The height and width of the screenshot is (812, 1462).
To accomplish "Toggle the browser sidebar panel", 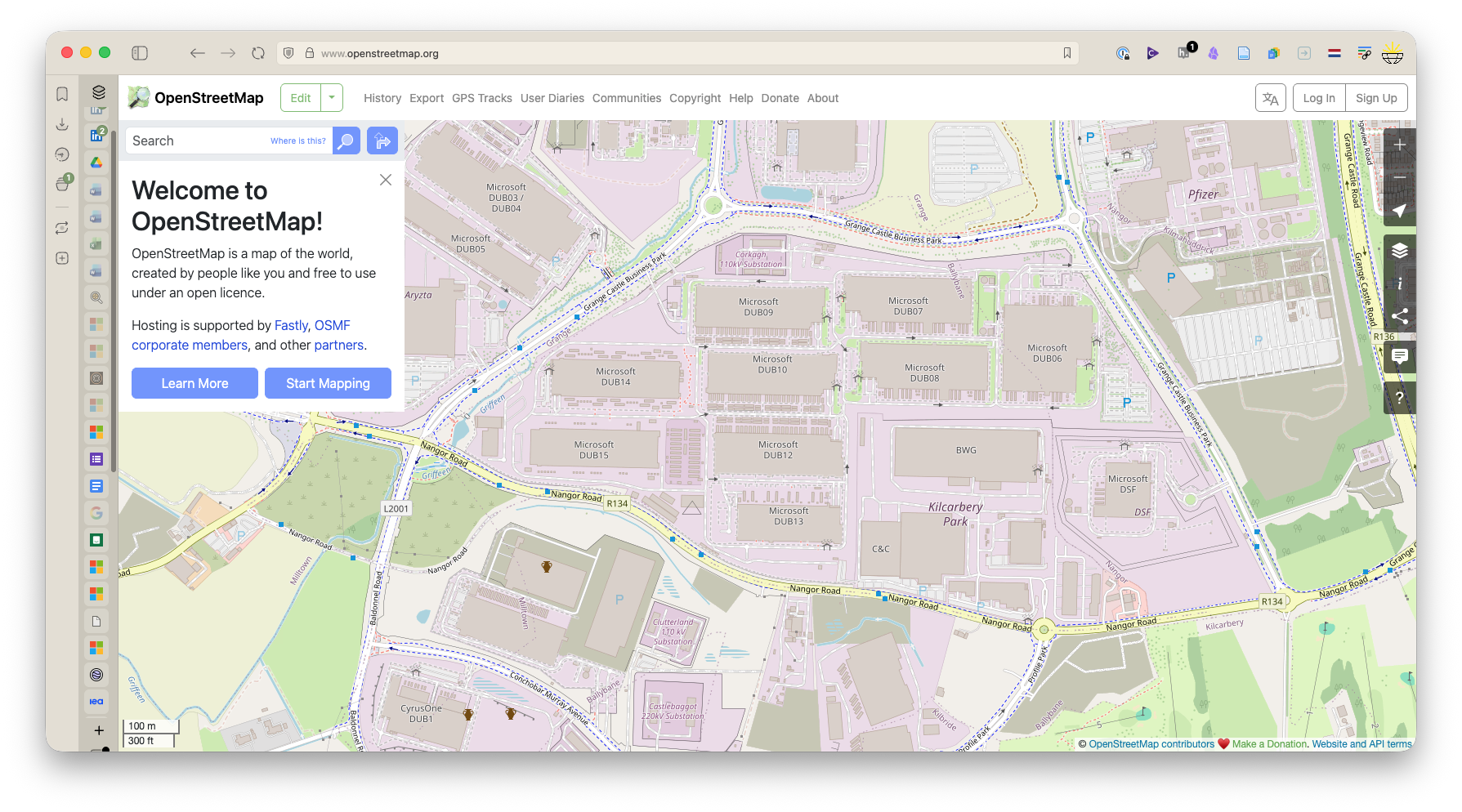I will point(140,53).
